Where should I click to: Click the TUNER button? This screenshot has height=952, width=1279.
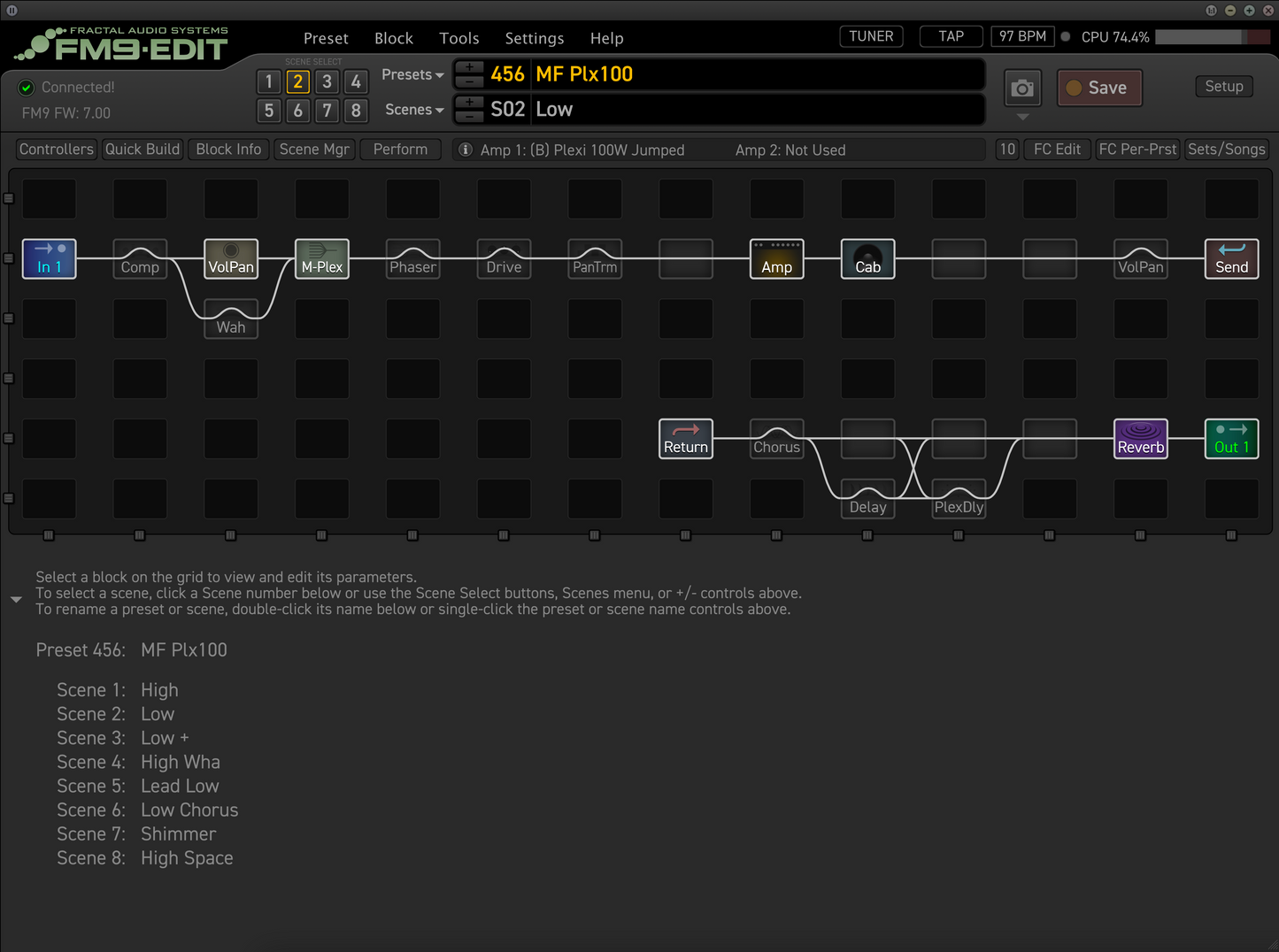pos(871,36)
